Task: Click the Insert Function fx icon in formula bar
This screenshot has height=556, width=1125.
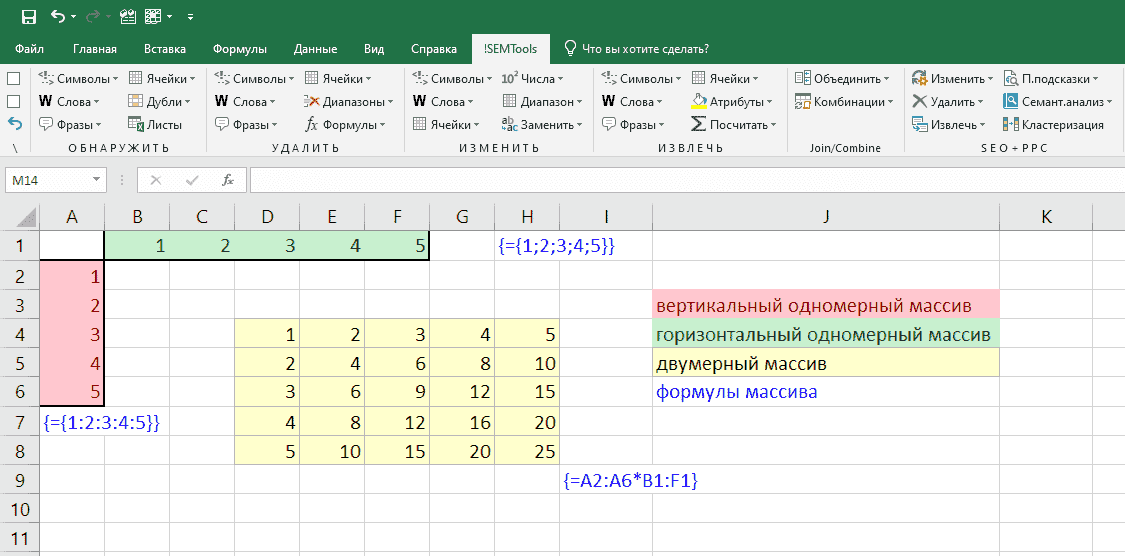Action: point(228,180)
